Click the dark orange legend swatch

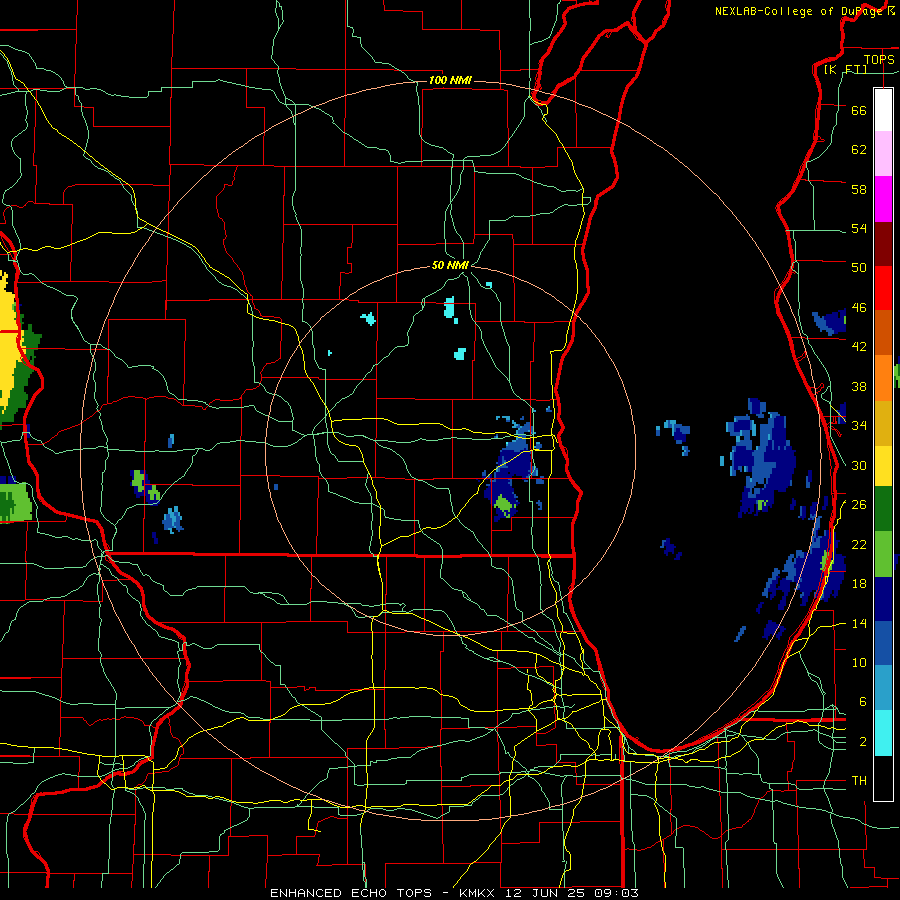click(x=883, y=332)
